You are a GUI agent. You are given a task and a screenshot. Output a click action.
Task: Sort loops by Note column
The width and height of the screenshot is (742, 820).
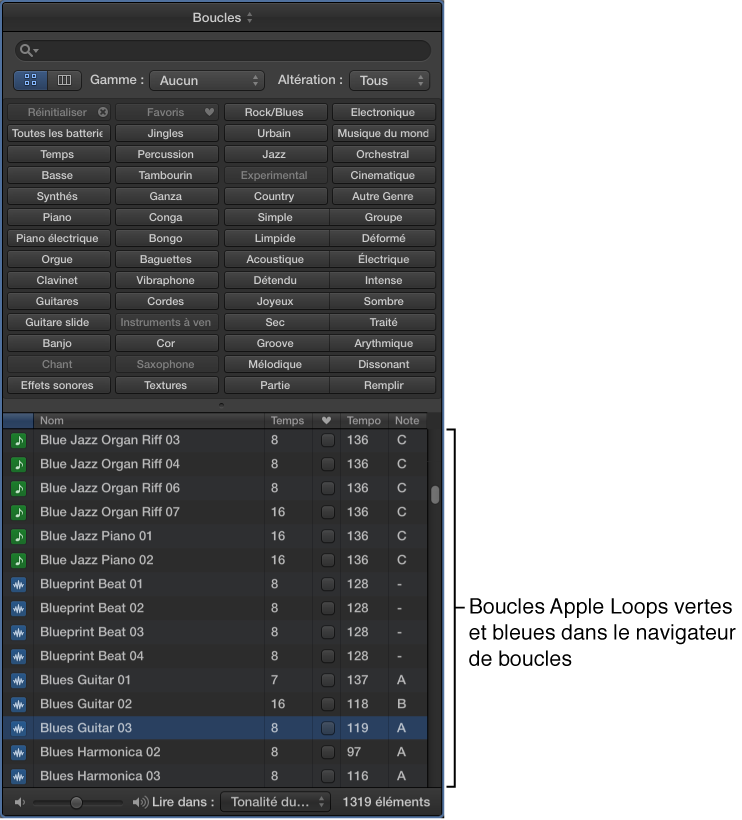click(x=407, y=421)
